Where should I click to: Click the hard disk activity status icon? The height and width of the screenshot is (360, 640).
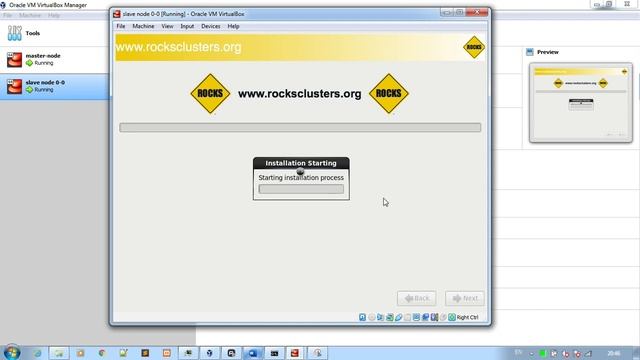(x=362, y=317)
